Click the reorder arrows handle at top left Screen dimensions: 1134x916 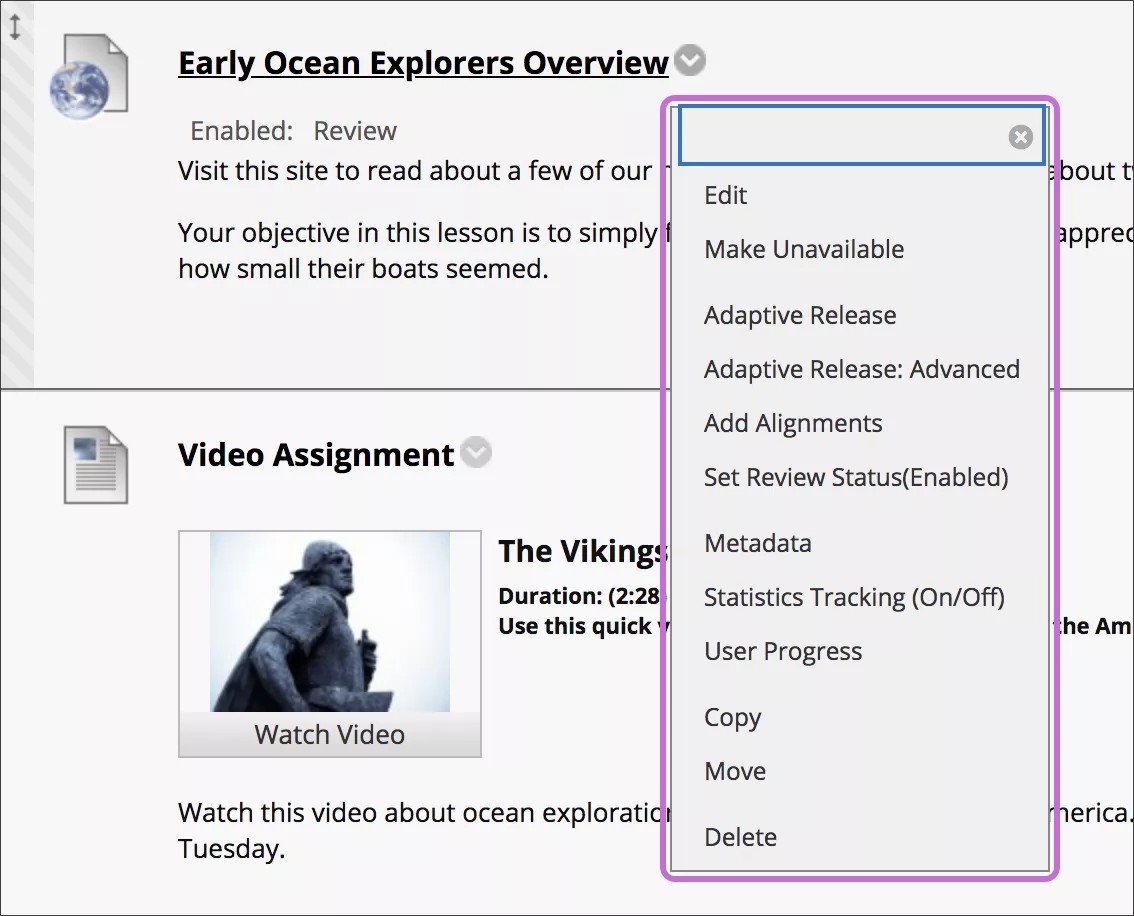(16, 27)
